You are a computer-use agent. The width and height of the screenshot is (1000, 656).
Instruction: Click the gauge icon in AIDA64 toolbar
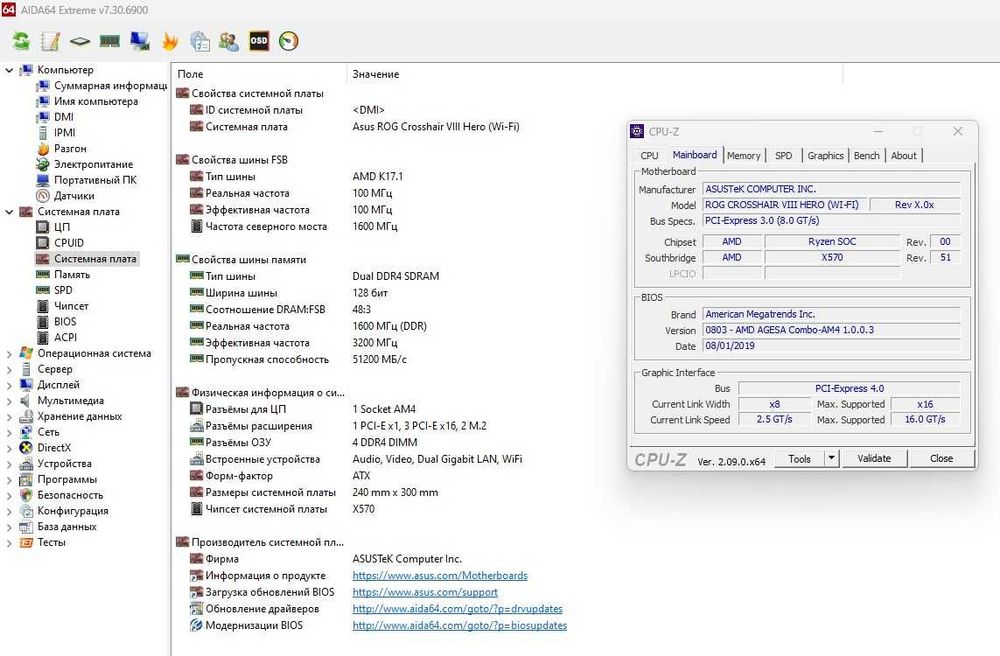[289, 41]
